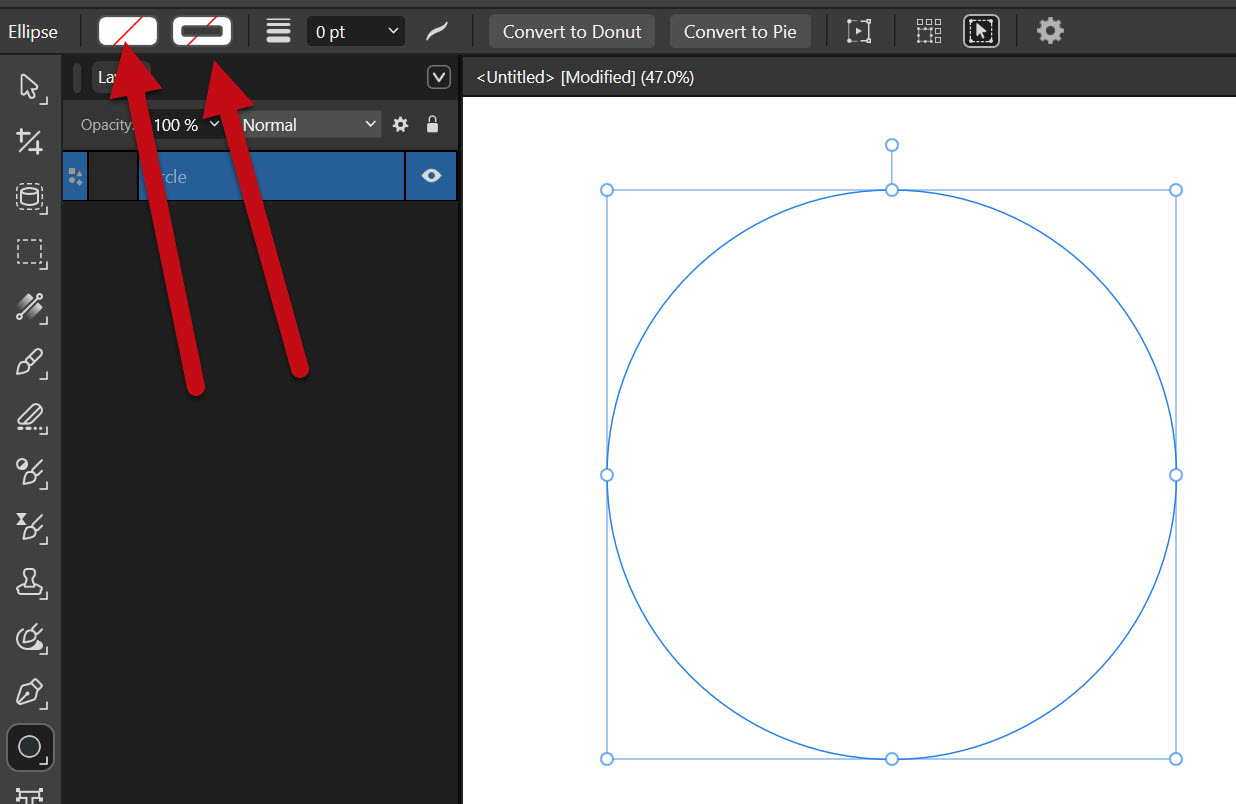Select the Erase Brush tool
The image size is (1236, 804).
(x=29, y=417)
